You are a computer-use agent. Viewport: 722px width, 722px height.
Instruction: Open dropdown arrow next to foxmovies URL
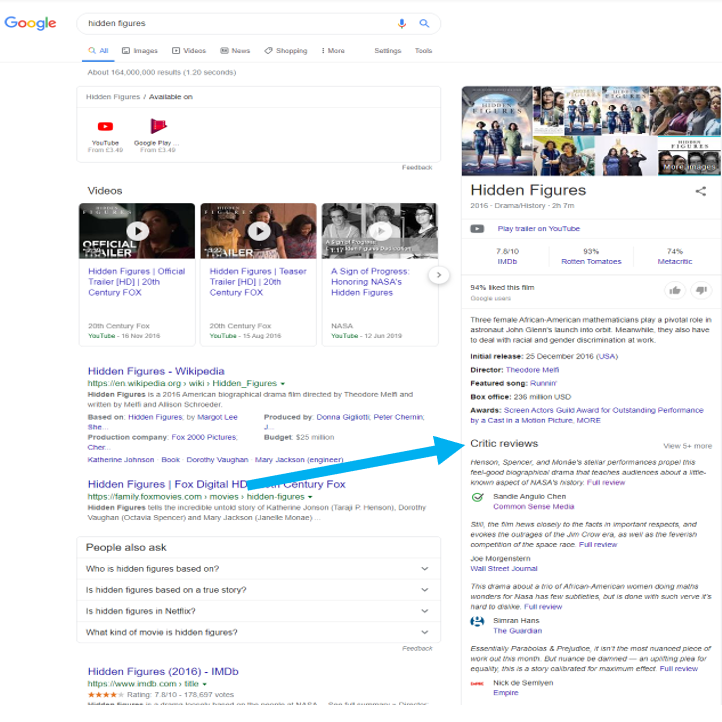[x=310, y=497]
